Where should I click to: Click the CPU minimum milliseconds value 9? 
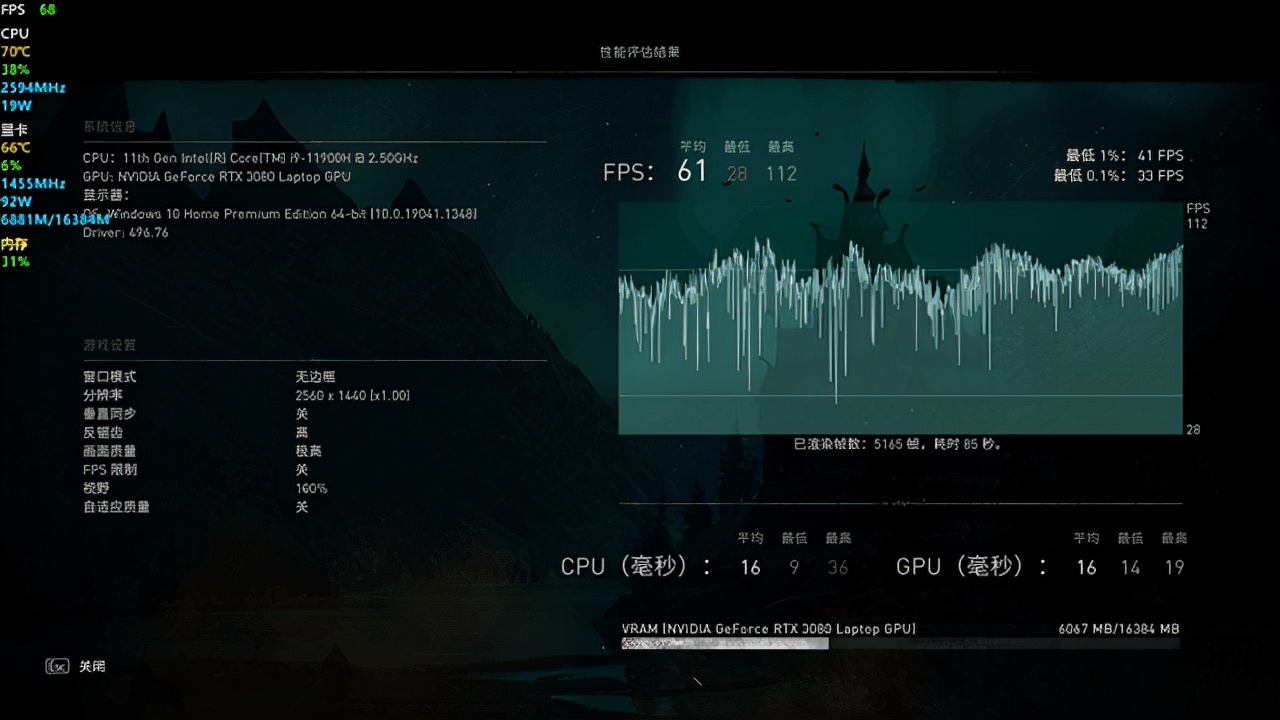coord(794,568)
